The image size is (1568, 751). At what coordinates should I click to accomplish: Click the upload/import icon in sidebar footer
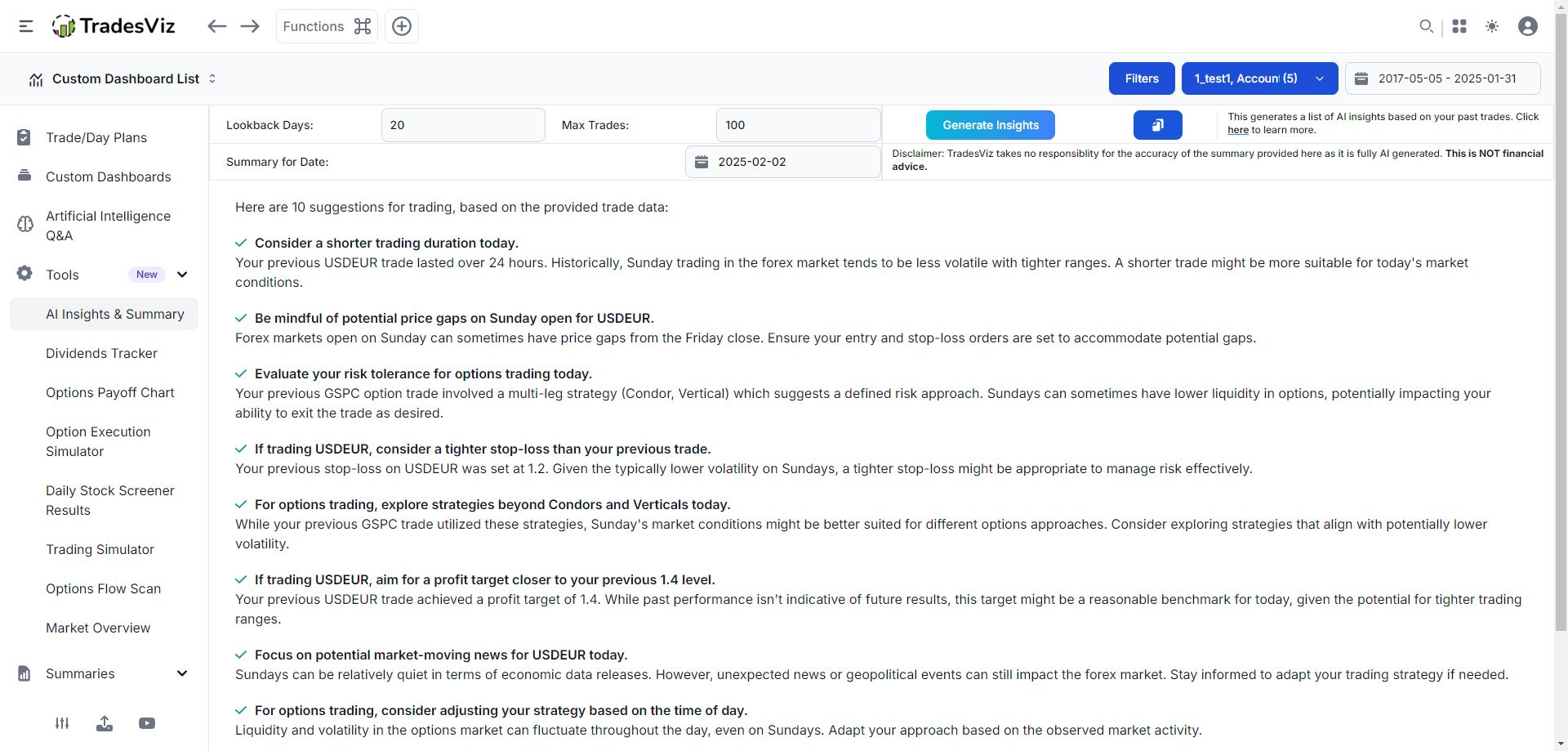click(105, 723)
